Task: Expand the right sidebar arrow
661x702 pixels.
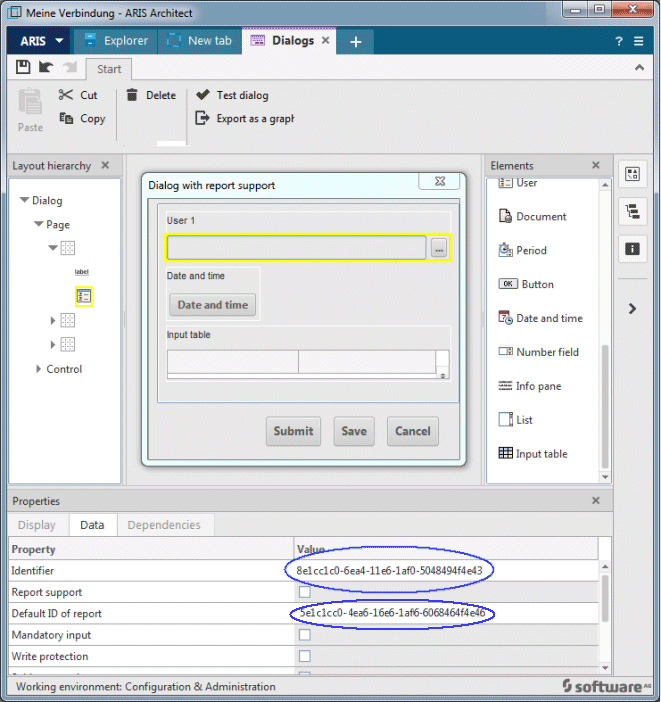Action: [632, 308]
